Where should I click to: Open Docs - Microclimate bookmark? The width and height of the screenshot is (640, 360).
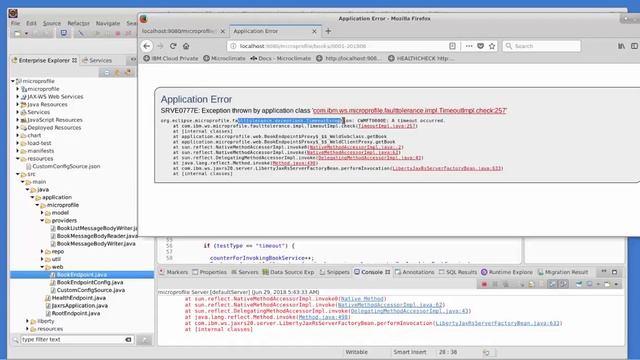pyautogui.click(x=280, y=58)
